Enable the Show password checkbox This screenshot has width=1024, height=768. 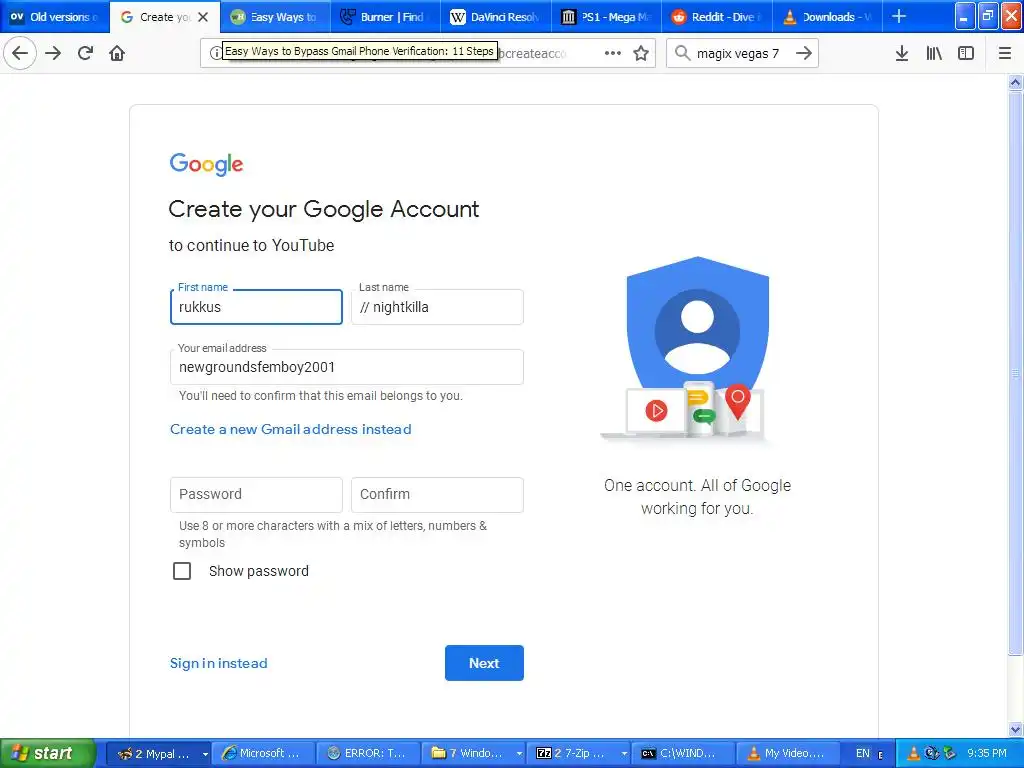click(182, 571)
